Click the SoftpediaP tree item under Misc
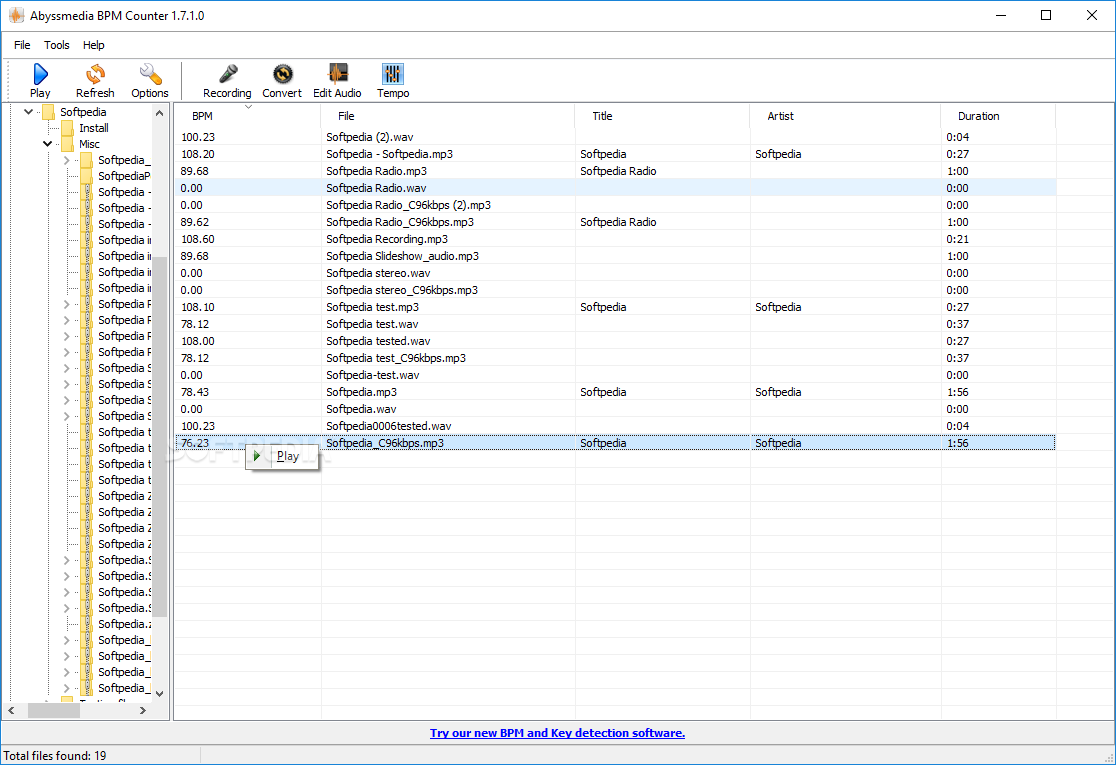The width and height of the screenshot is (1116, 765). pos(124,176)
